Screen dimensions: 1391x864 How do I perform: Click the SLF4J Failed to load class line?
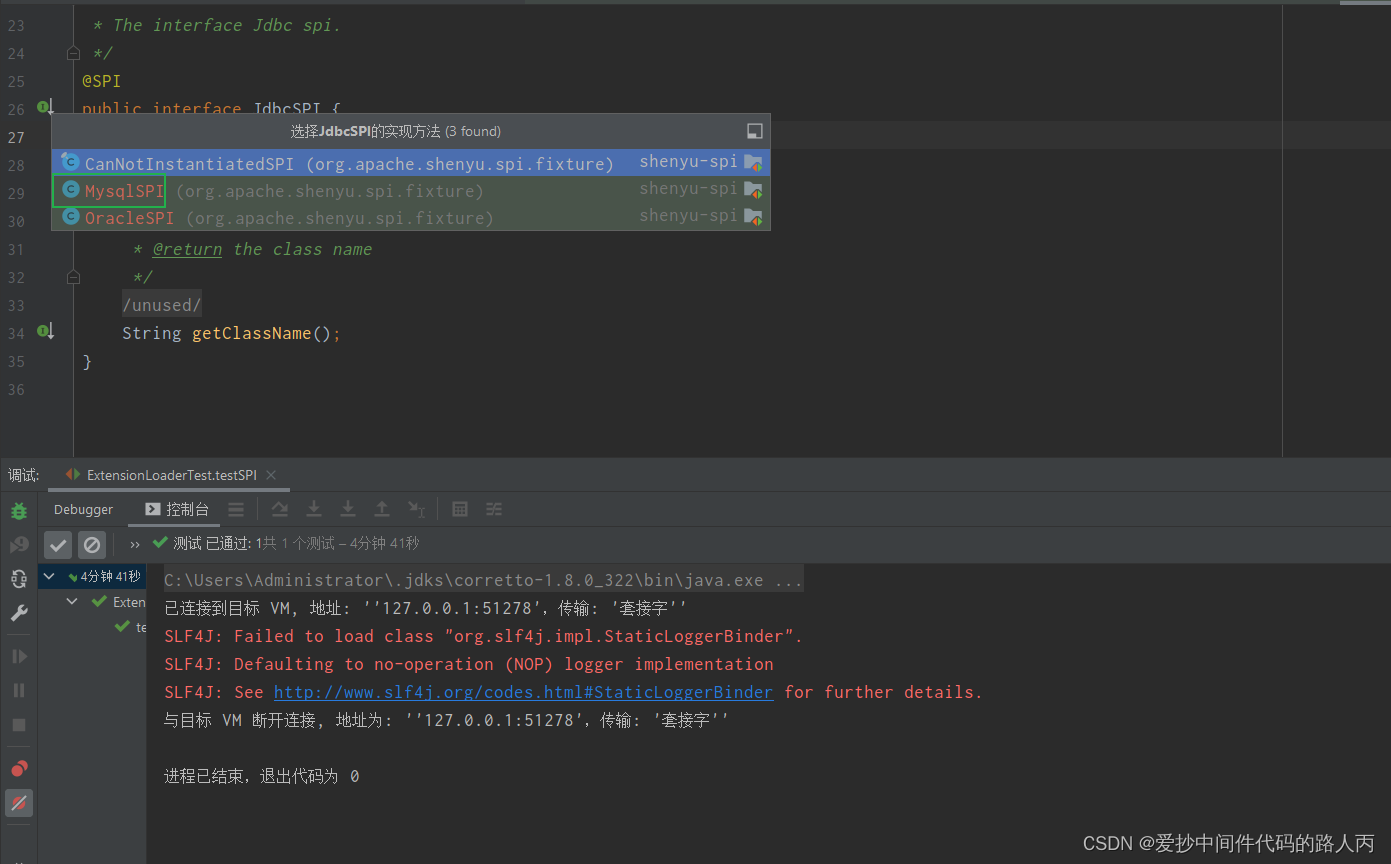pos(484,636)
